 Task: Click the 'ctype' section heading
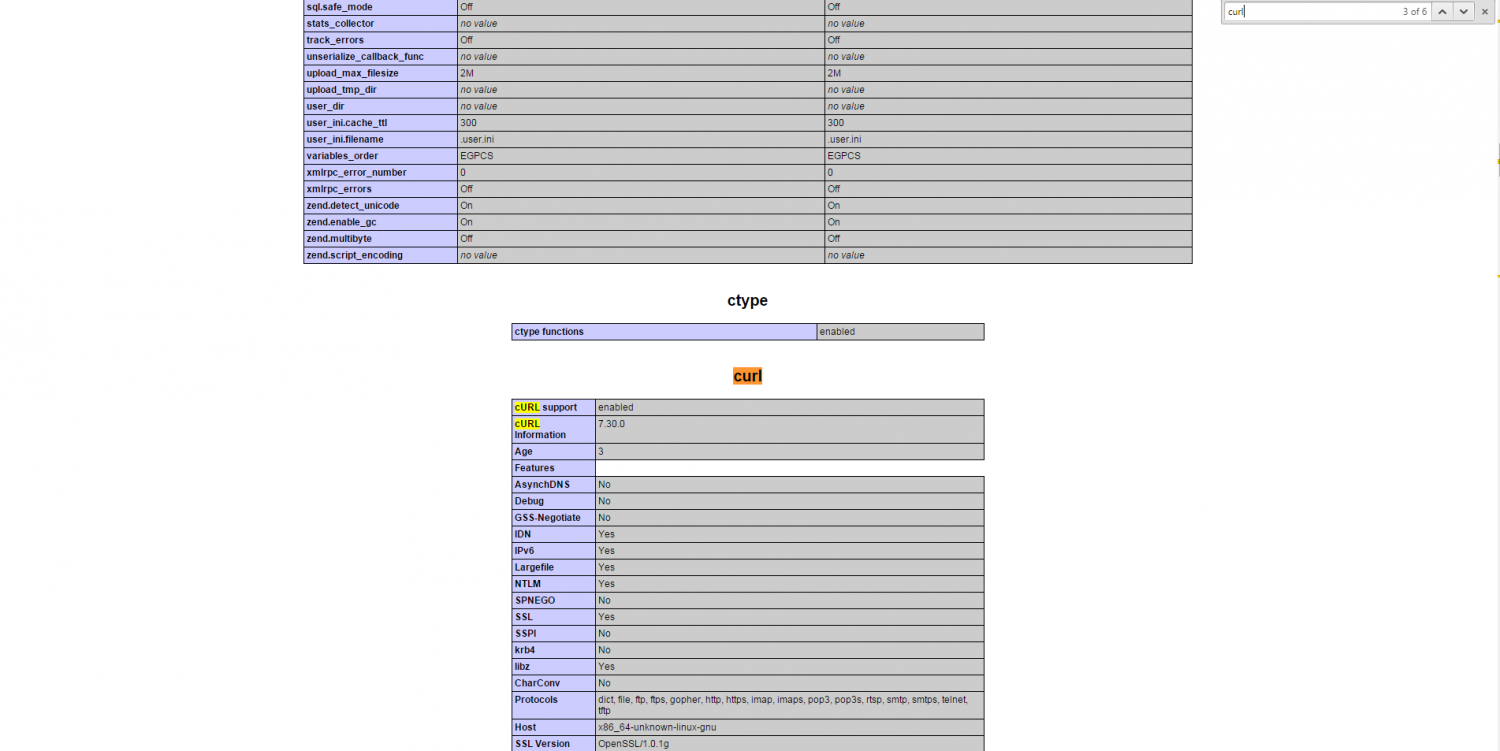tap(747, 300)
